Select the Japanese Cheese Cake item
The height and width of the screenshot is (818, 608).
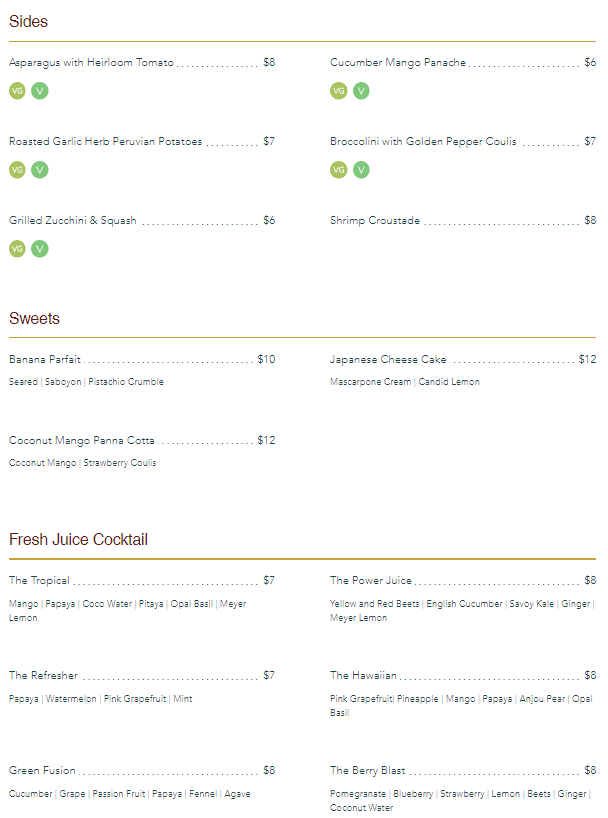coord(388,360)
